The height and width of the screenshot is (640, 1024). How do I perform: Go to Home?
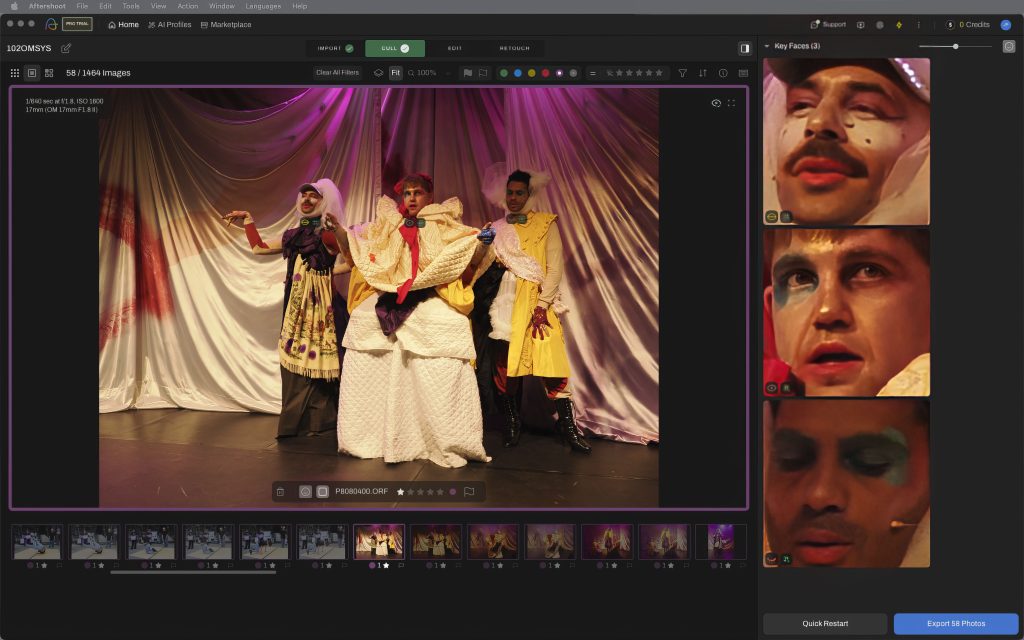coord(123,24)
